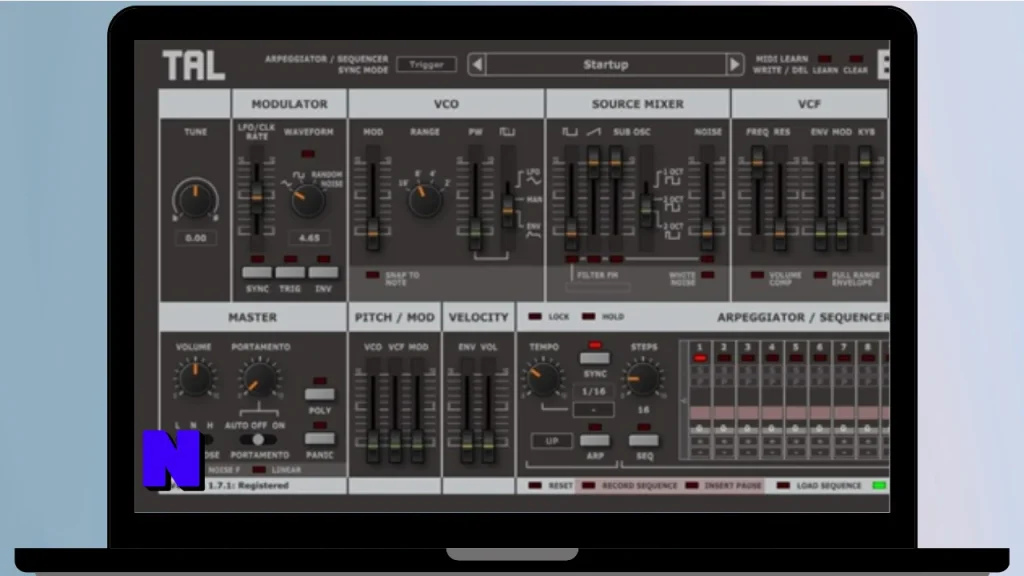
Task: Click the step 2 LED in sequencer
Action: click(x=724, y=358)
